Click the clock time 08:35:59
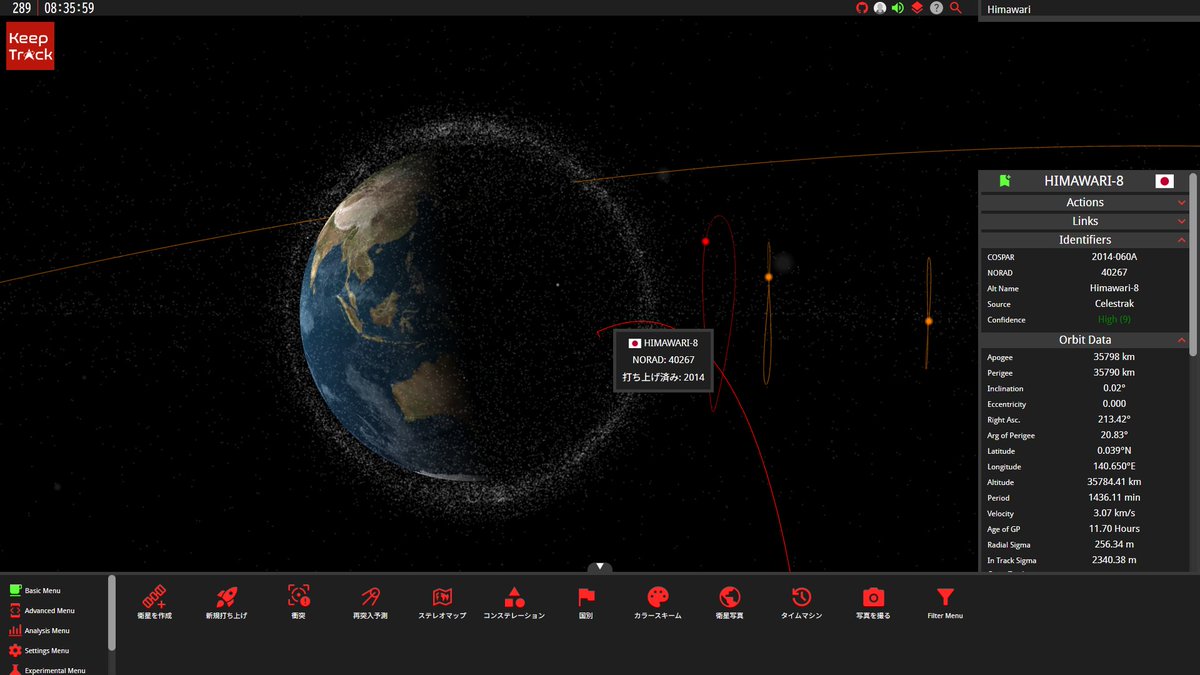 click(x=69, y=8)
